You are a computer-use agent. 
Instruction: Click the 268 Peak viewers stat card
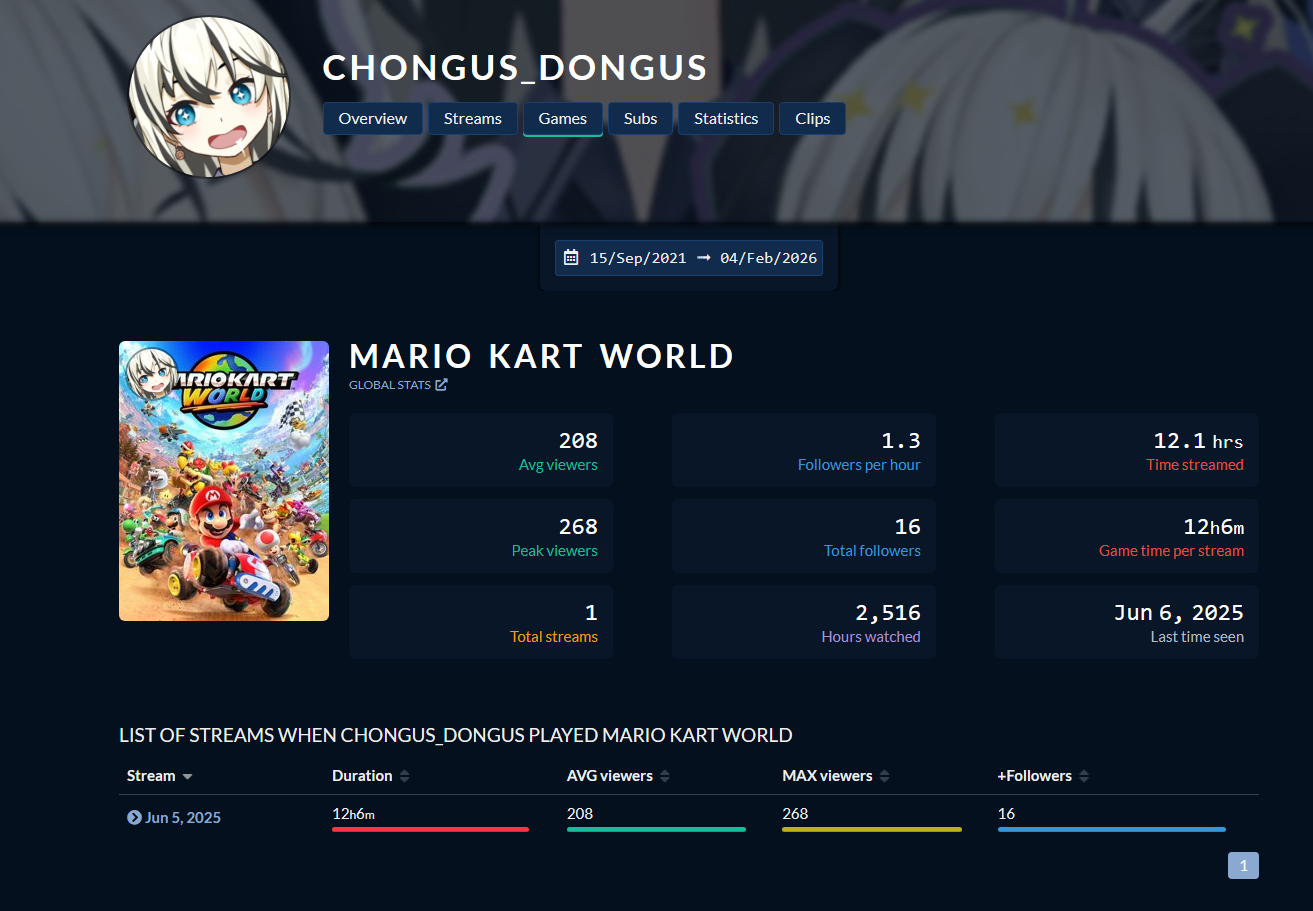(x=481, y=536)
